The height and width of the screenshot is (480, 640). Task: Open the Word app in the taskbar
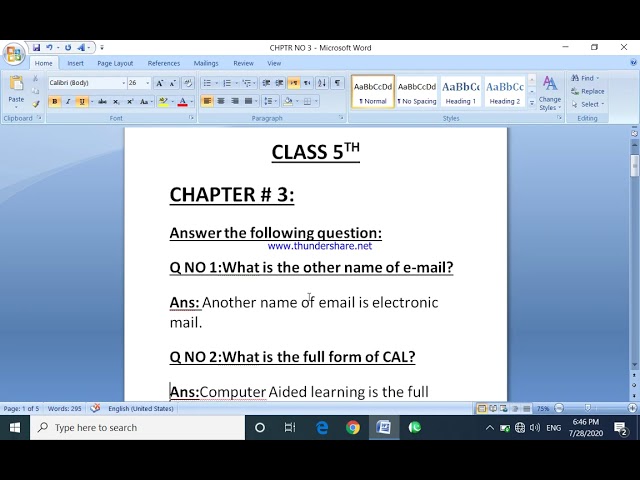click(x=384, y=427)
